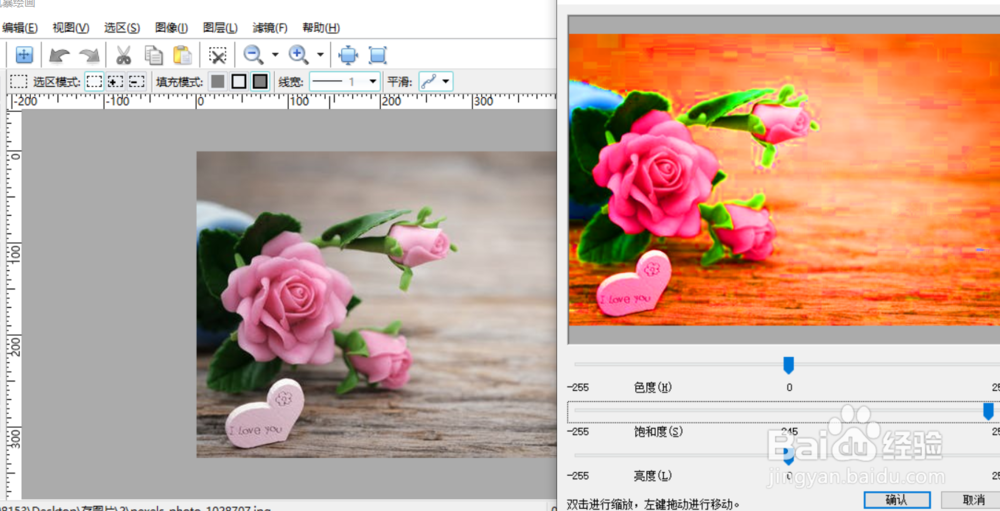The width and height of the screenshot is (1000, 511).
Task: Click the 饱和度(S) saturation slider handle
Action: (989, 411)
